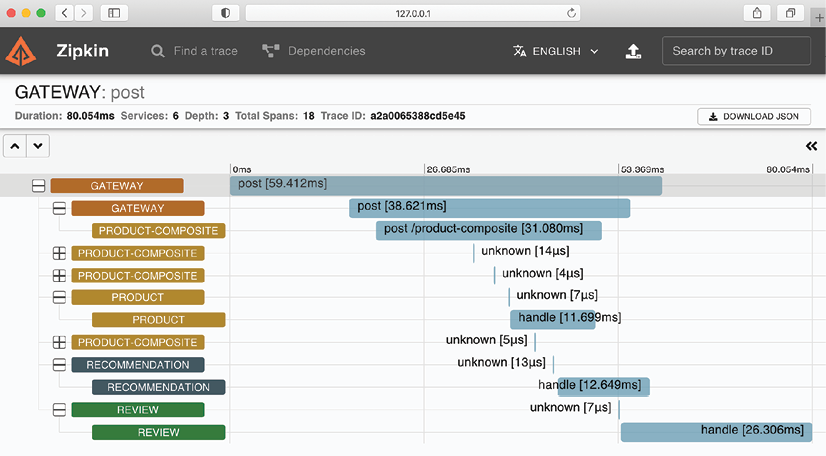The height and width of the screenshot is (456, 826).
Task: Collapse the side panel with double chevron
Action: [811, 146]
